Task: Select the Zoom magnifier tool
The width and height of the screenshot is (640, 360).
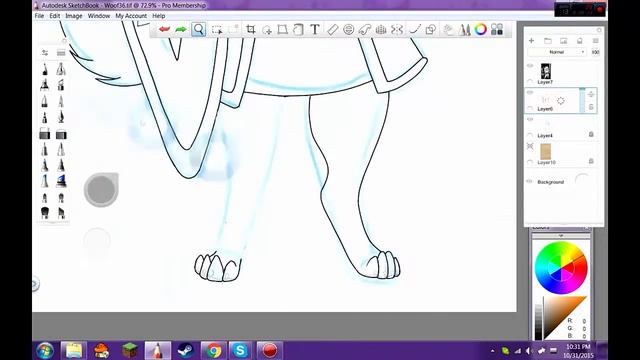Action: (x=198, y=29)
